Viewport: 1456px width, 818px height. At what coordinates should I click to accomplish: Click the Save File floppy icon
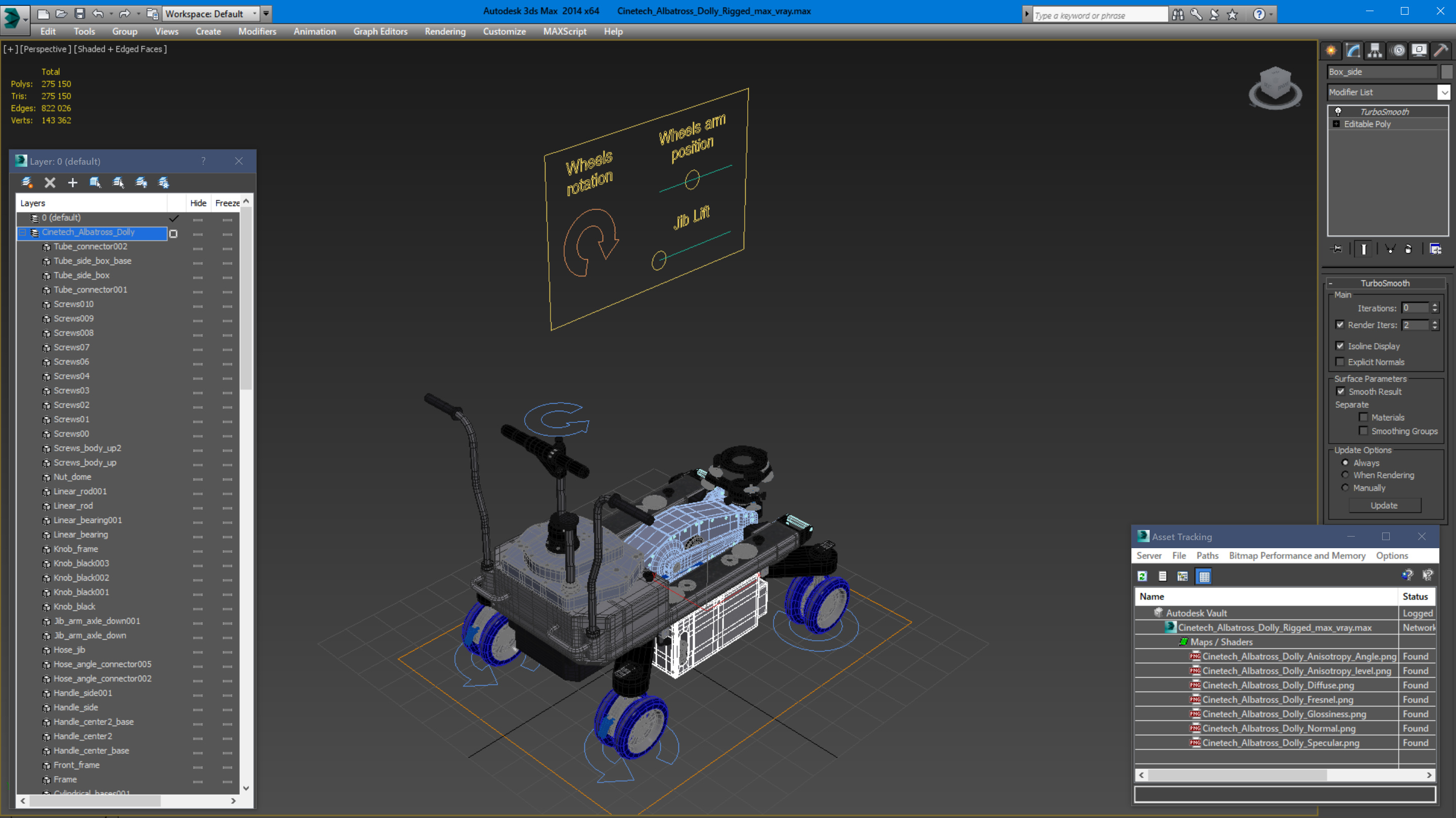[80, 14]
